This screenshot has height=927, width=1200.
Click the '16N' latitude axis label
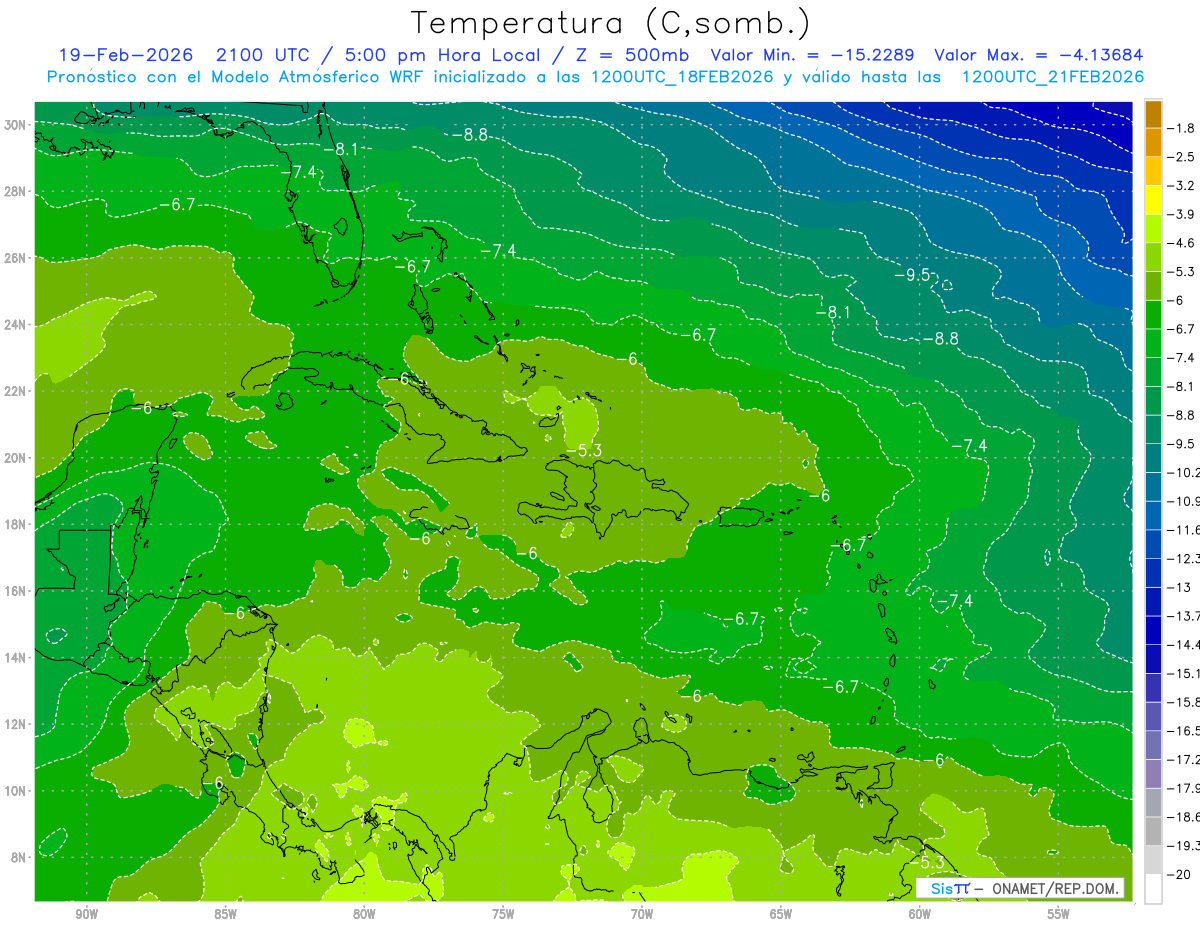[x=17, y=591]
